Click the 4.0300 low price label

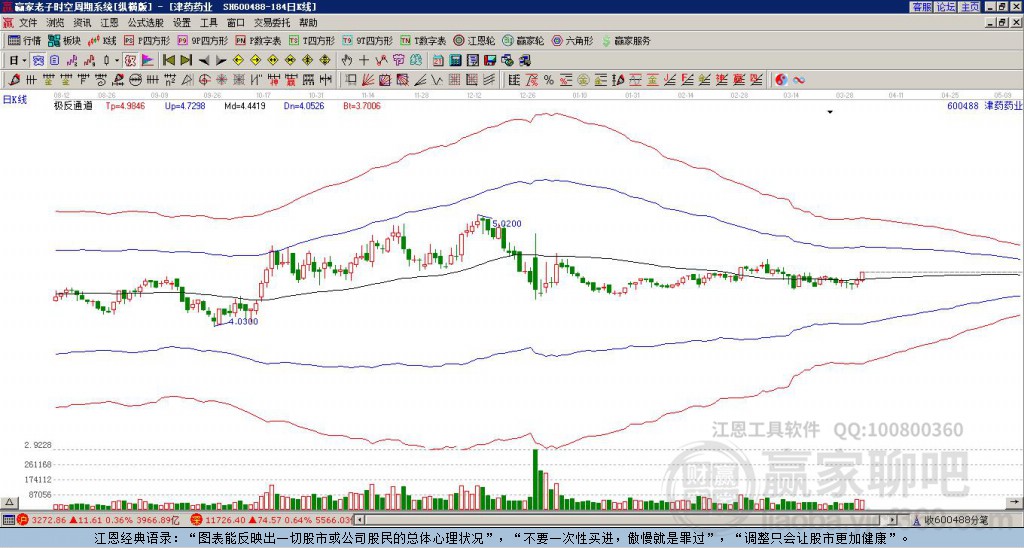coord(243,321)
